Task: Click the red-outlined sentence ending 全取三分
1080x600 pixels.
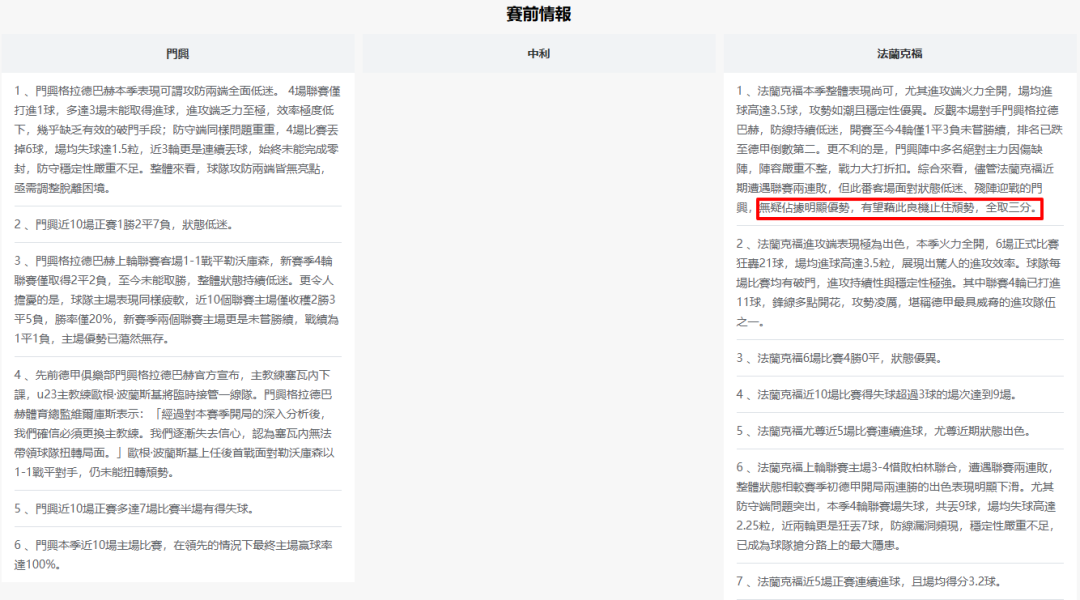Action: point(899,208)
